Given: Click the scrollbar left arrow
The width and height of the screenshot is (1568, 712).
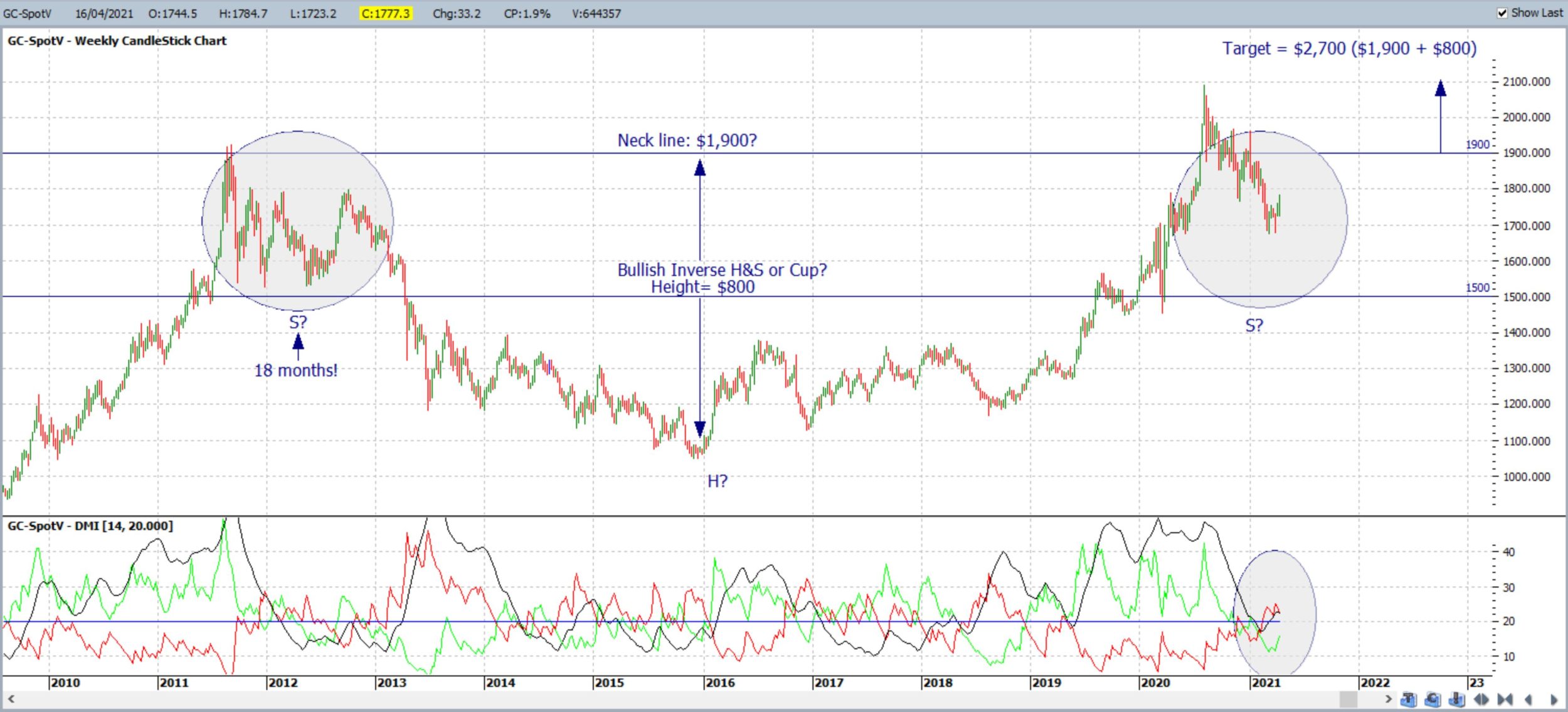Looking at the screenshot, I should 11,698.
